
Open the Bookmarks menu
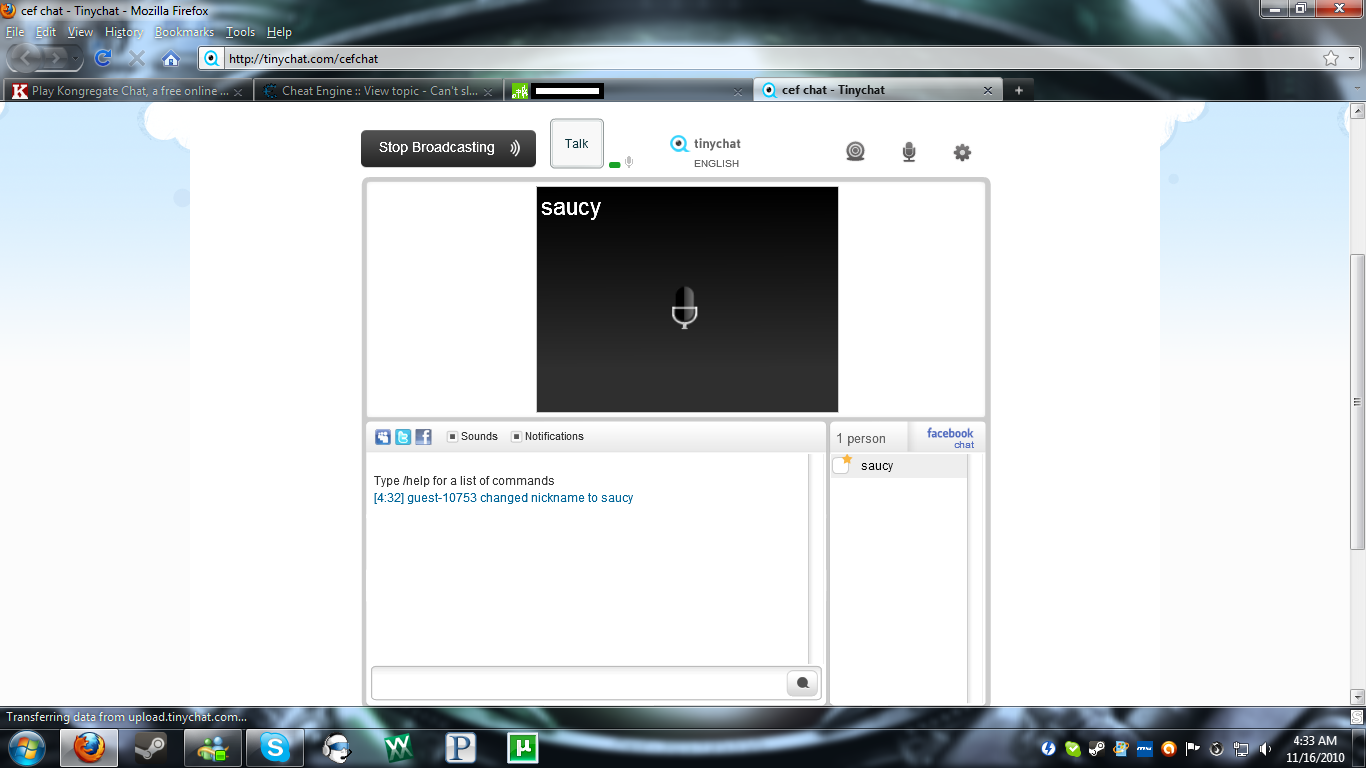(x=184, y=32)
